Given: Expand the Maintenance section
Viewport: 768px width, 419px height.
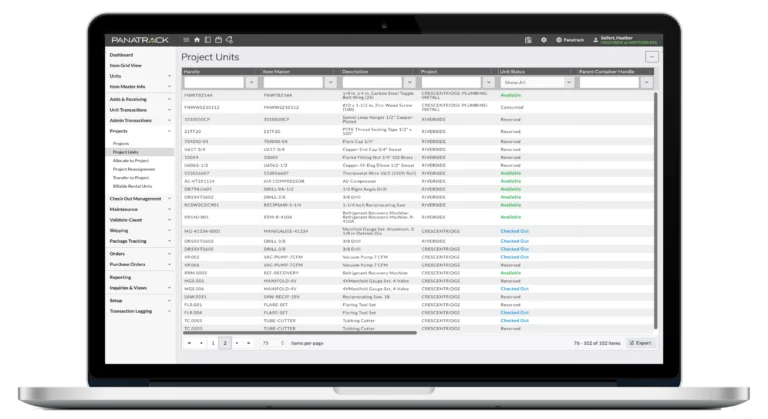Looking at the screenshot, I should [x=140, y=210].
